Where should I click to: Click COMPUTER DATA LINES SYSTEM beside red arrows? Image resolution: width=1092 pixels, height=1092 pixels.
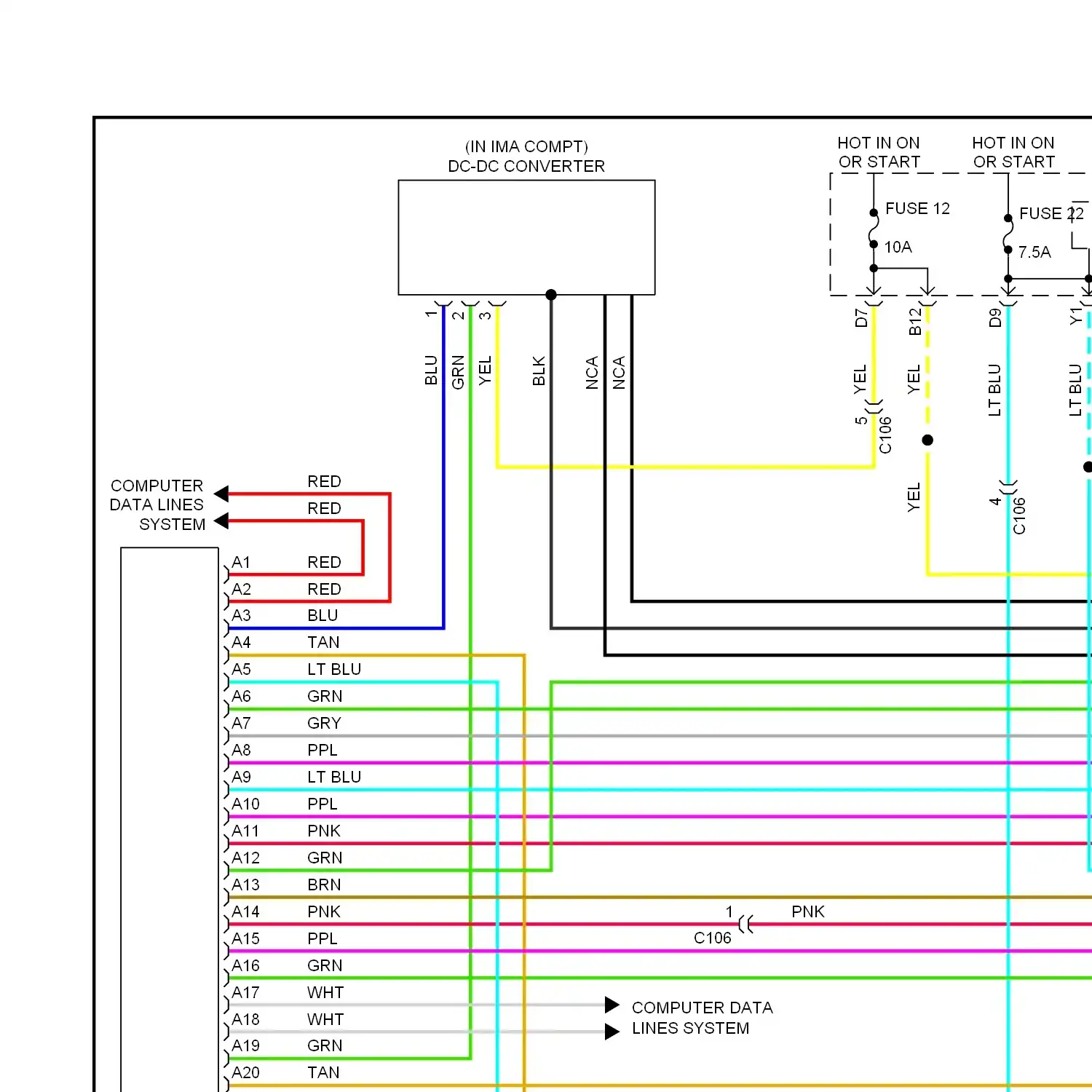[x=157, y=505]
